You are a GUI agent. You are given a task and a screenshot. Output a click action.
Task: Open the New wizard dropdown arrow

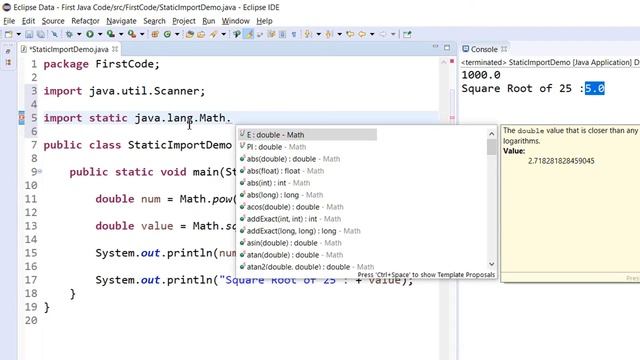[18, 34]
